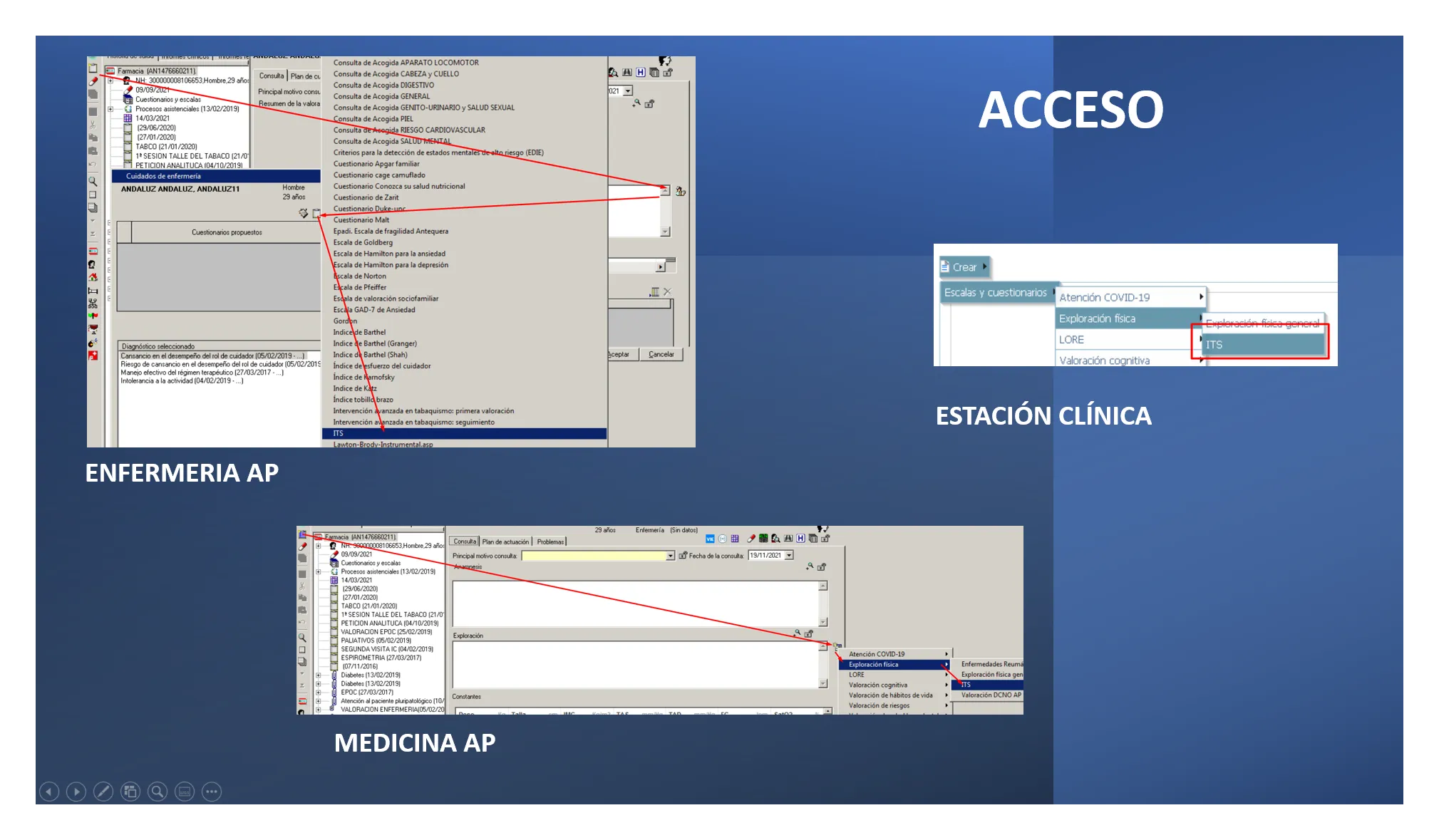Open LORE submenu in Estación Clínica
Viewport: 1439px width, 840px height.
coord(1130,340)
